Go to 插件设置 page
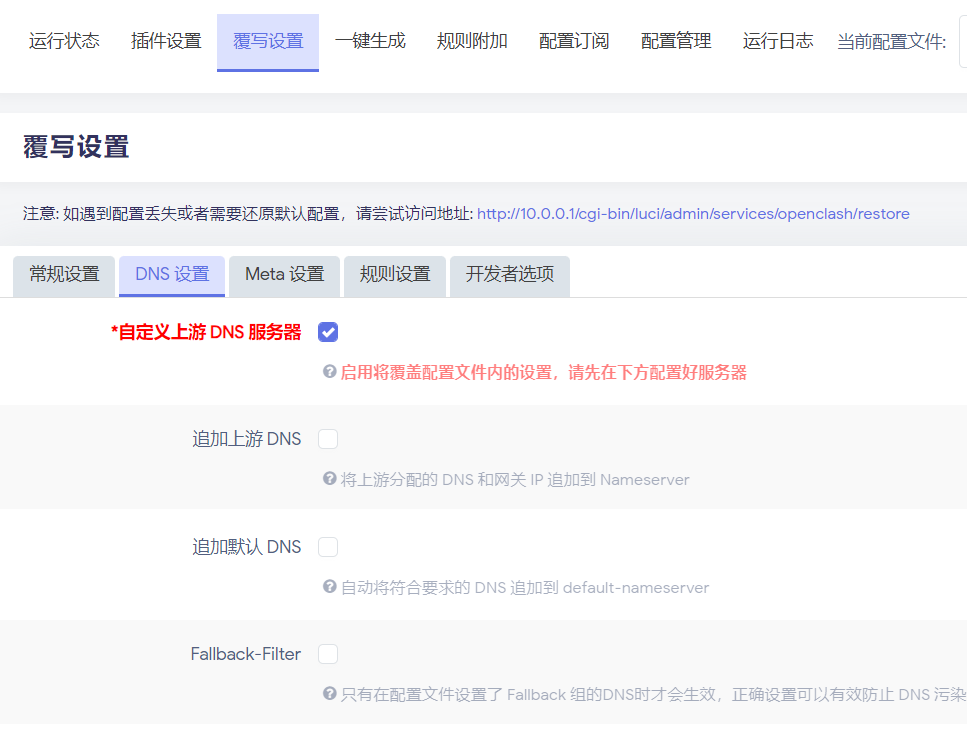Viewport: 967px width, 732px height. (x=166, y=41)
